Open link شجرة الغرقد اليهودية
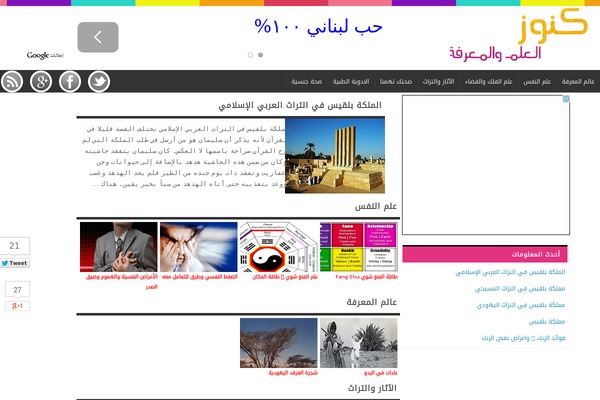Screen dimensions: 600x400 pos(293,373)
